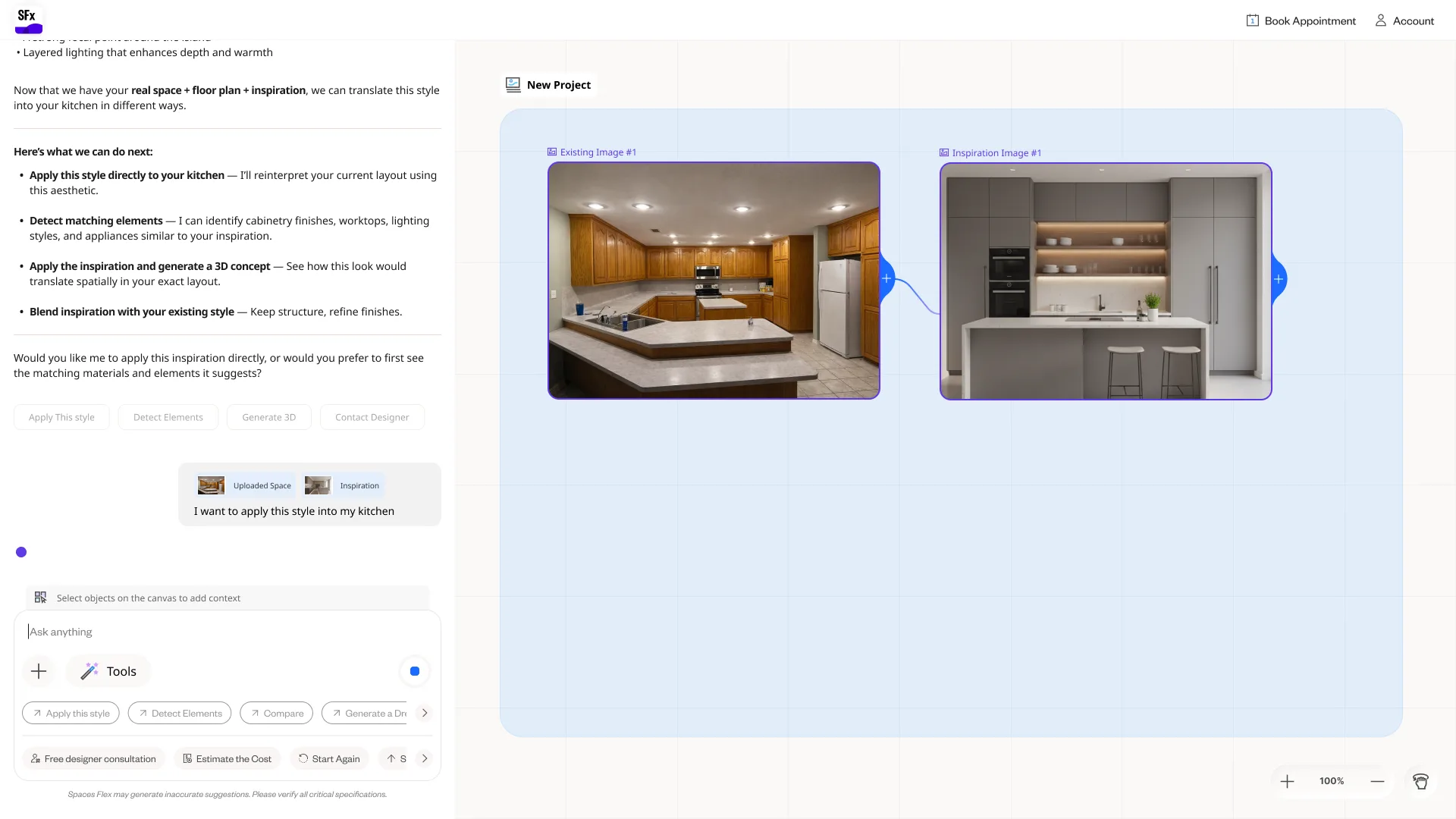
Task: Expand more bottom actions with the arrow
Action: click(x=425, y=758)
